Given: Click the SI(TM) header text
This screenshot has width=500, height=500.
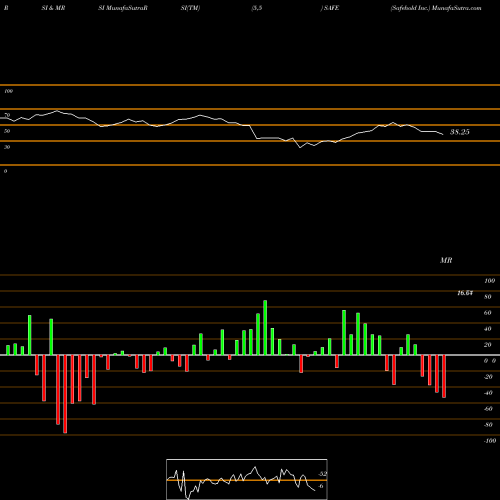Looking at the screenshot, I should tap(190, 8).
